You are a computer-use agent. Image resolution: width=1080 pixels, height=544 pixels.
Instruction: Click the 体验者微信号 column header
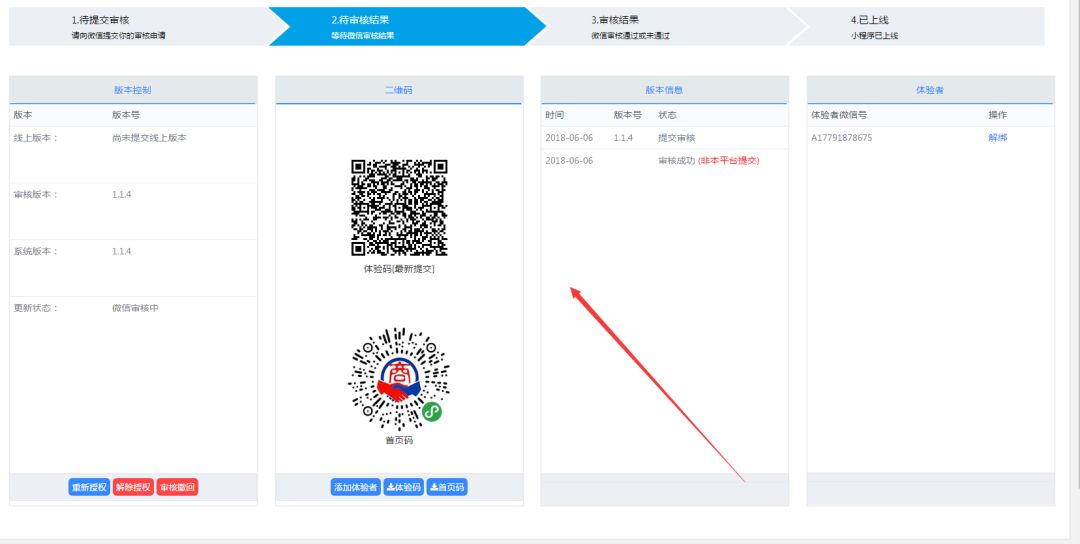(x=839, y=115)
